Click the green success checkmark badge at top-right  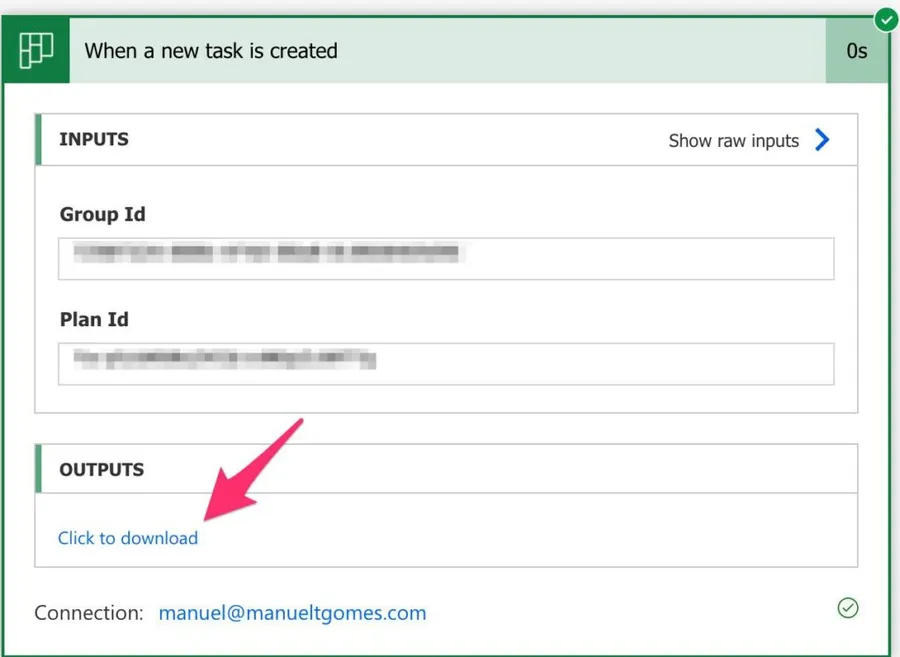point(885,19)
